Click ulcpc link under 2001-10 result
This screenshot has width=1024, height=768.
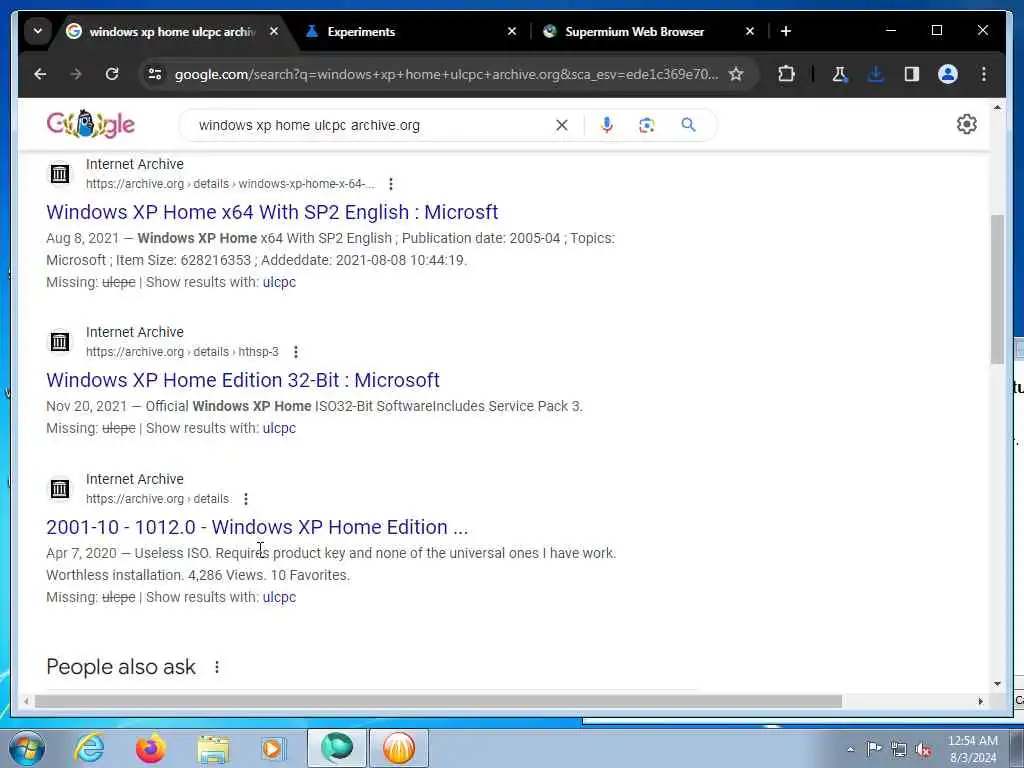(x=280, y=598)
